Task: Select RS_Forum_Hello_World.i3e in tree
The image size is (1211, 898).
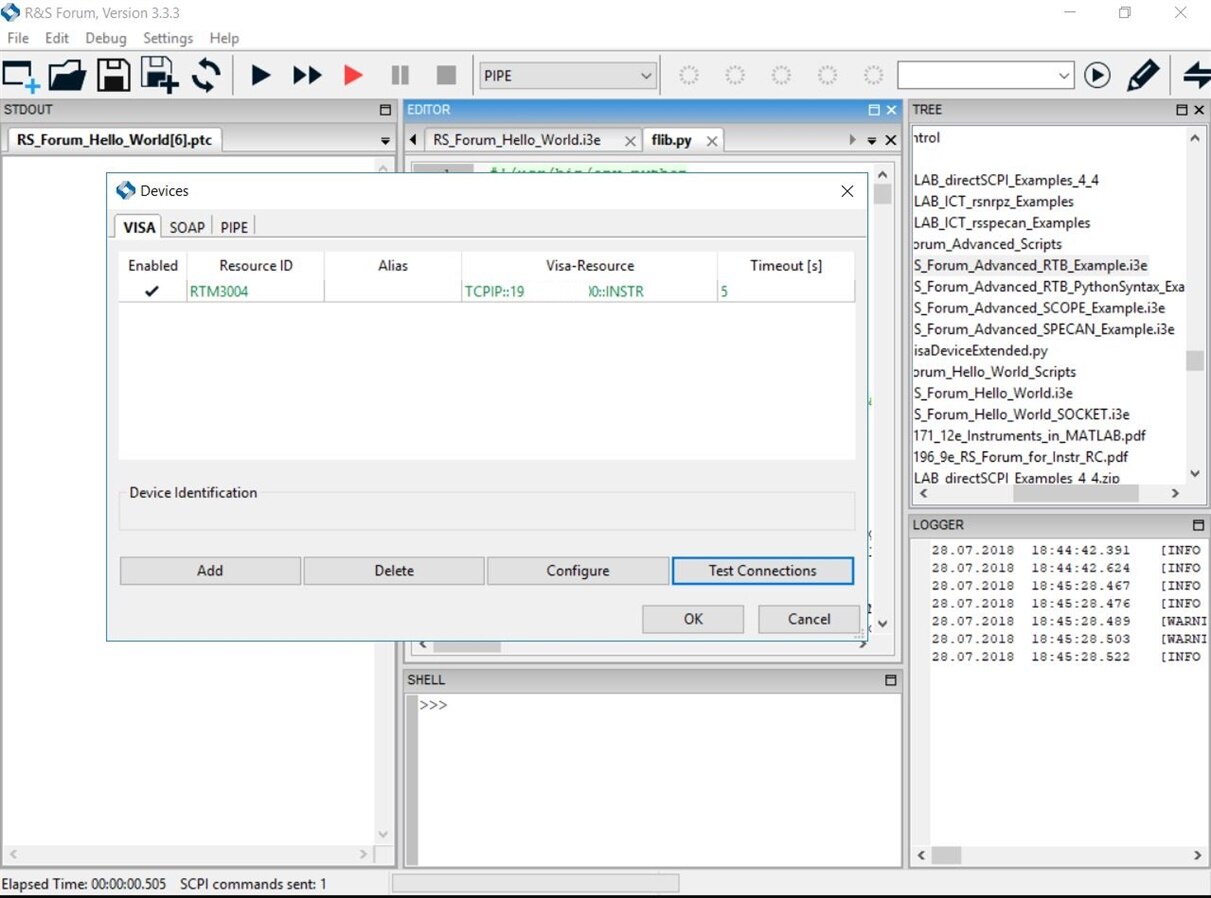Action: [993, 393]
